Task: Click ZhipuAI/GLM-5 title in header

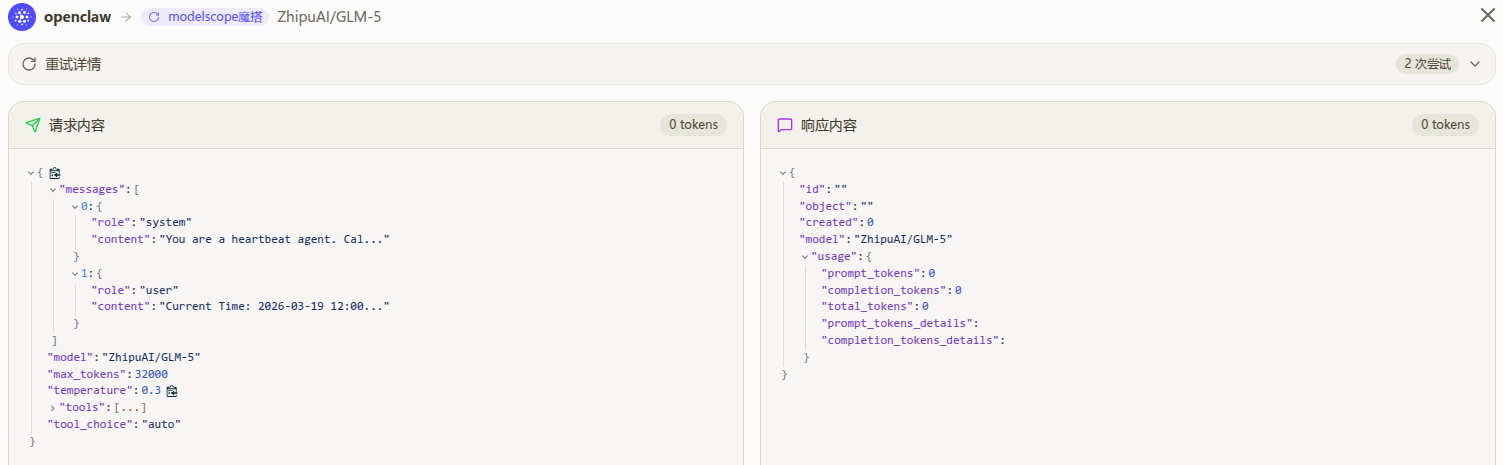Action: 329,17
